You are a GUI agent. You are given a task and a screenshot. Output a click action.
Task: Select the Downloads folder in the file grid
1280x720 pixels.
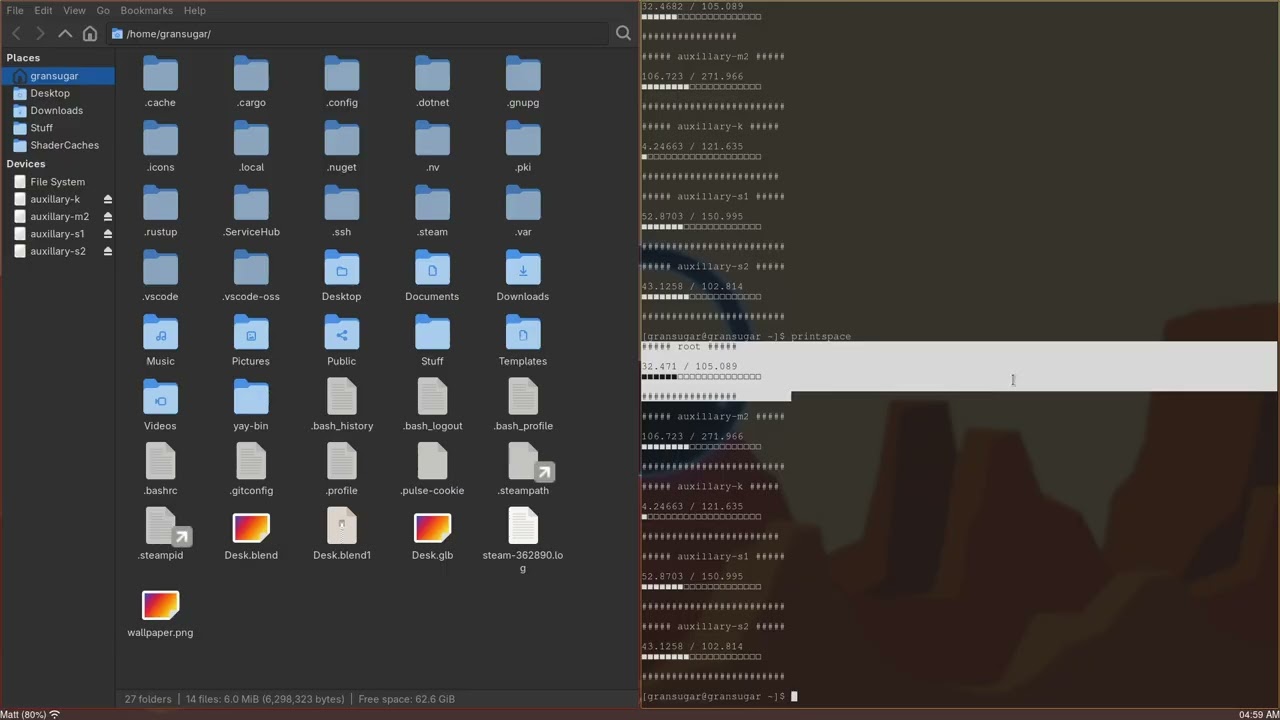[523, 270]
